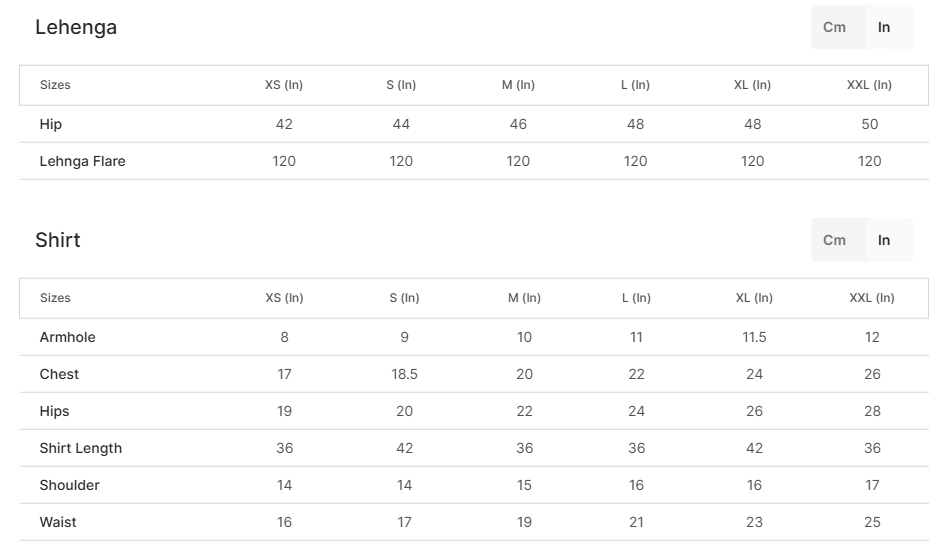Viewport: 943px width, 548px height.
Task: Click the 18.5 Chest value for size S
Action: [404, 374]
